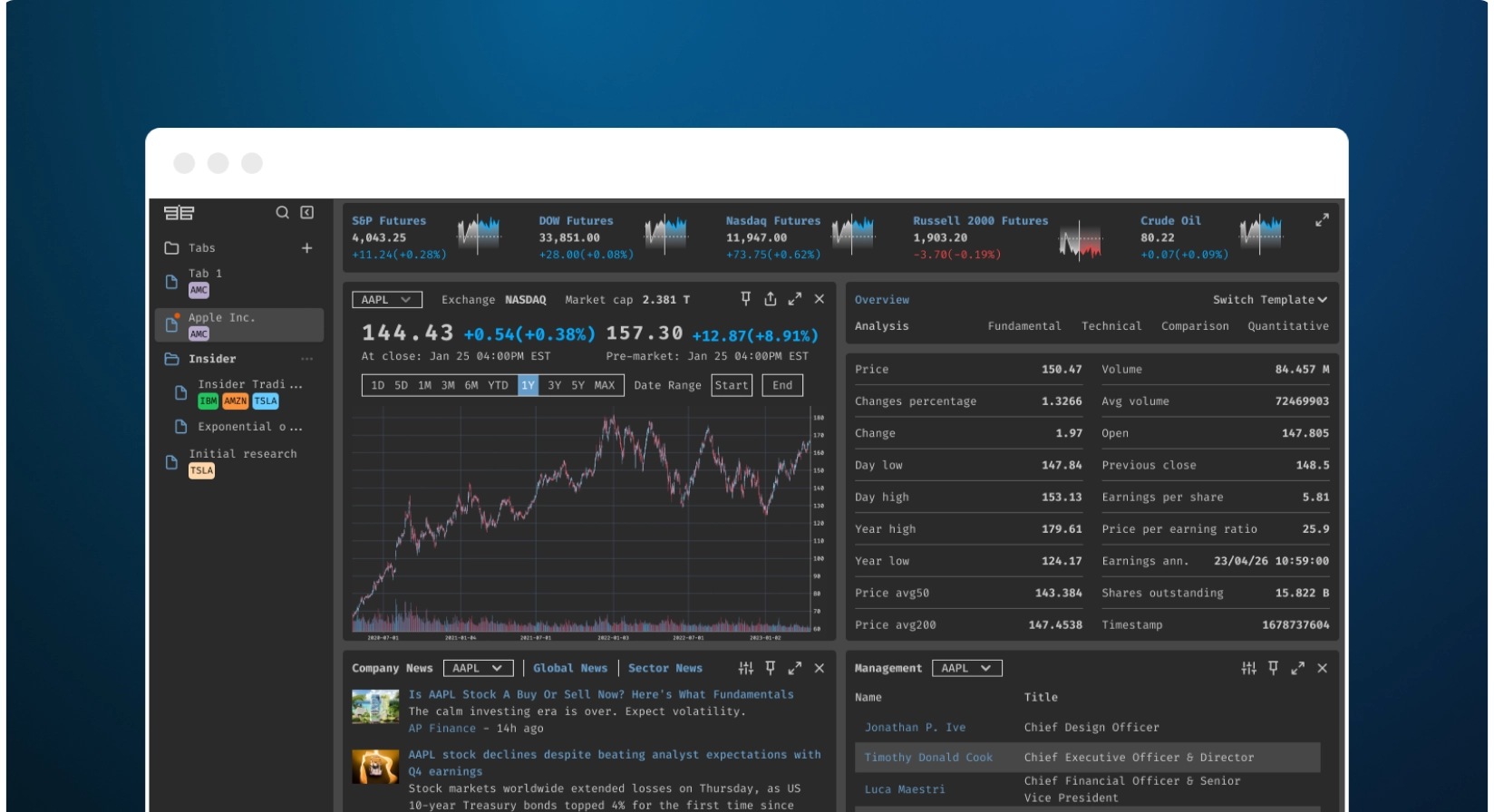
Task: Open the Comparison analysis tab
Action: [x=1195, y=326]
